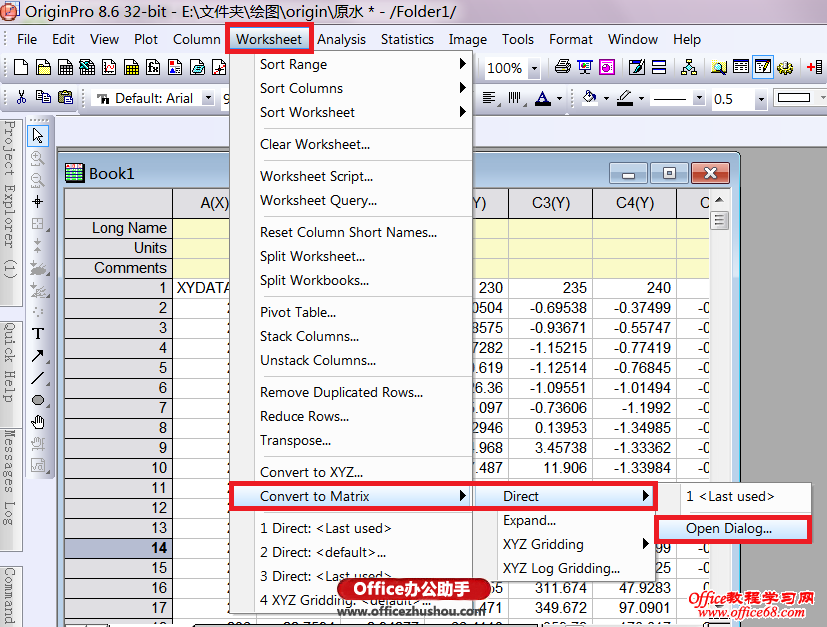Click the font color A button
827x627 pixels.
click(x=542, y=99)
